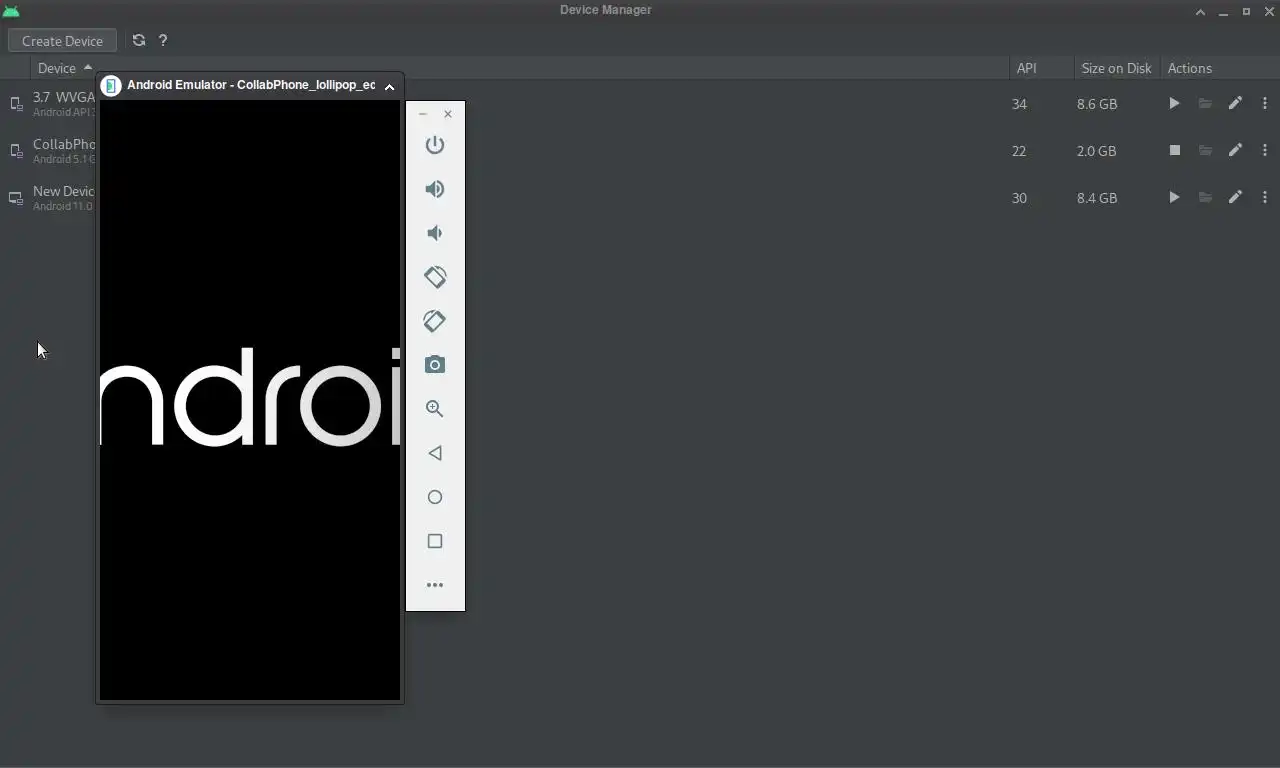This screenshot has height=768, width=1280.
Task: Click the emulator power button
Action: (x=435, y=145)
